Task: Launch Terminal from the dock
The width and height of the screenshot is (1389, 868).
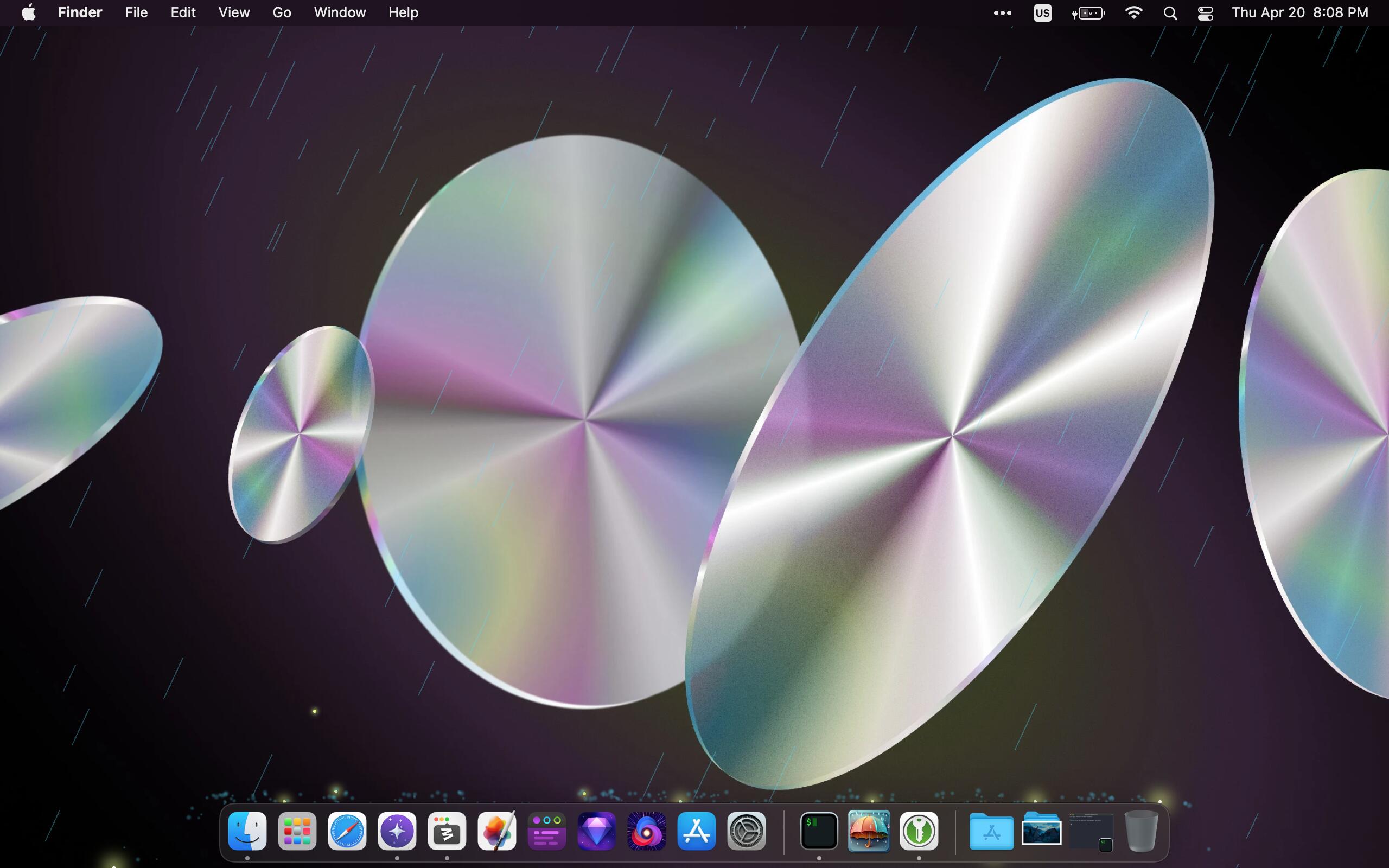Action: coord(818,831)
